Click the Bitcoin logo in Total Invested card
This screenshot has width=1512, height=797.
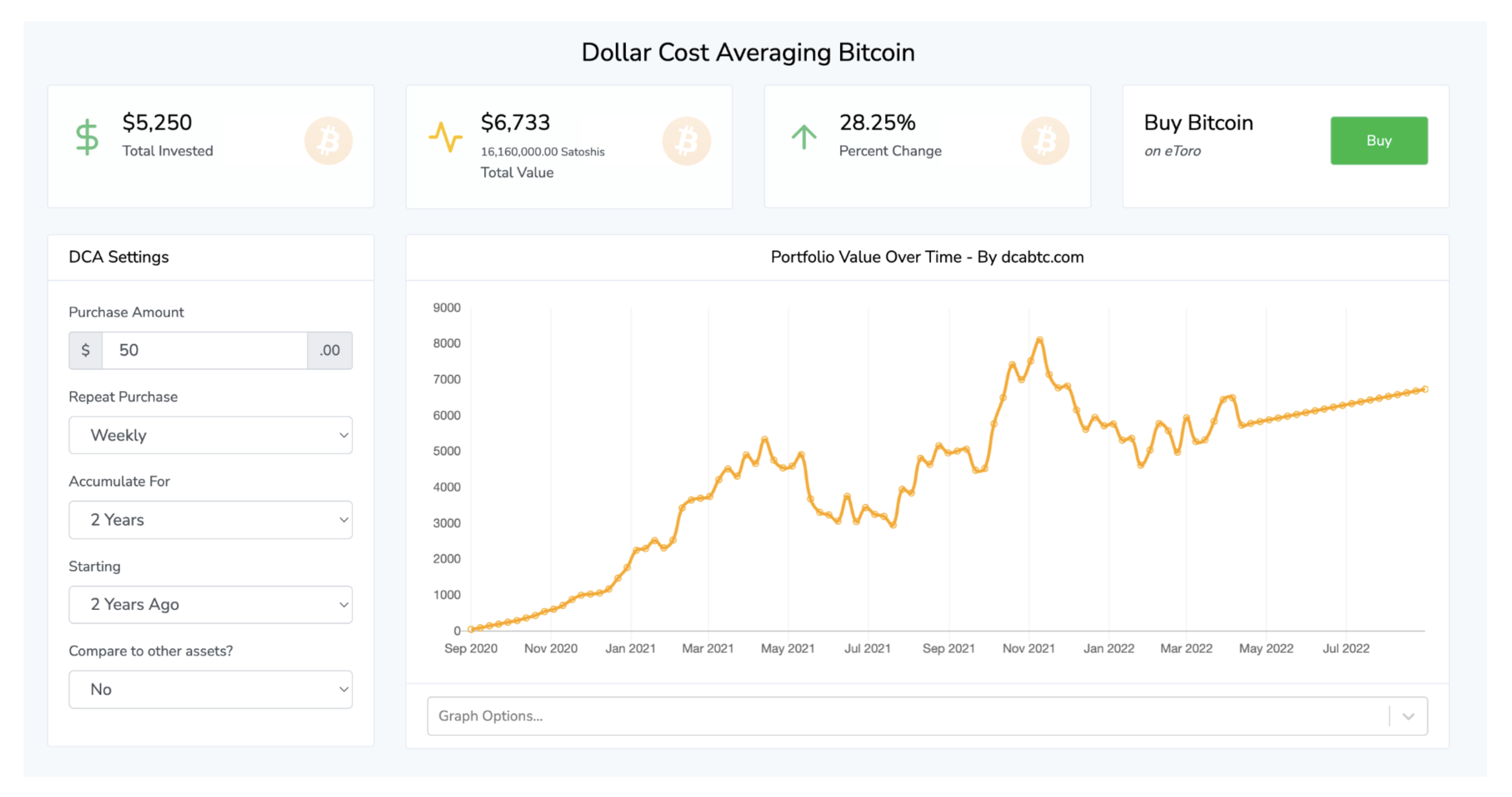328,141
